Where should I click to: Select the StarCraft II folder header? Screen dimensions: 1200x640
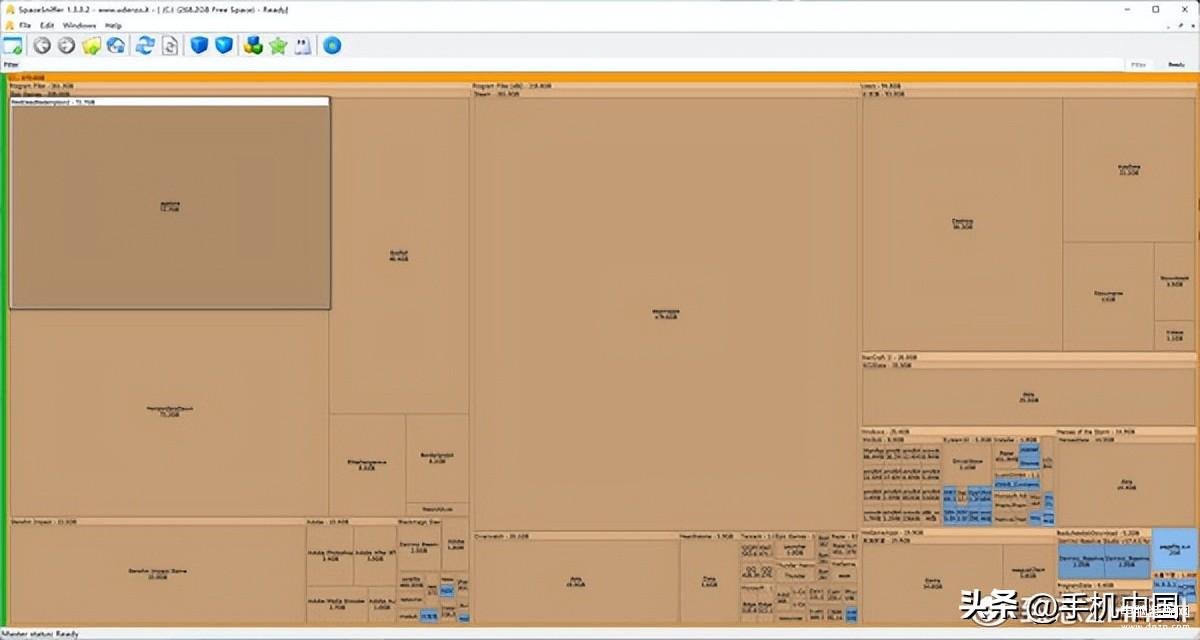1028,357
